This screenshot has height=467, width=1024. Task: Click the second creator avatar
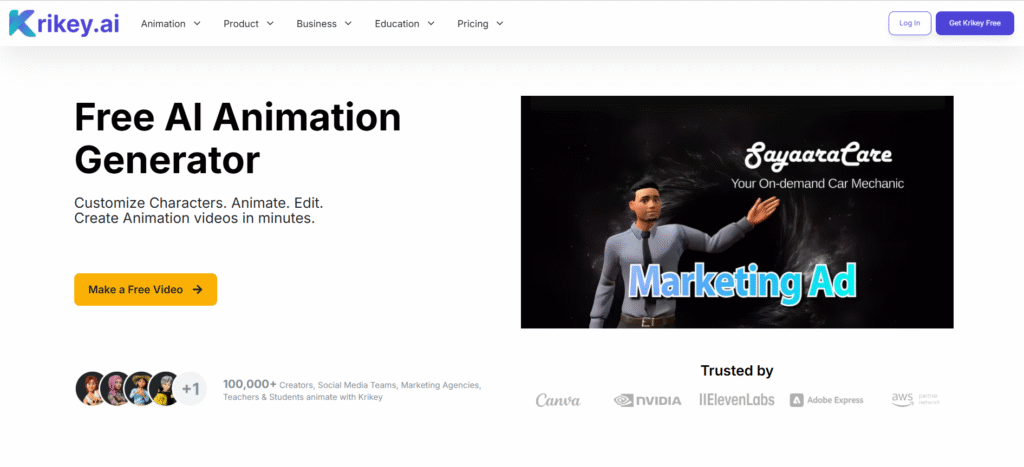[116, 388]
